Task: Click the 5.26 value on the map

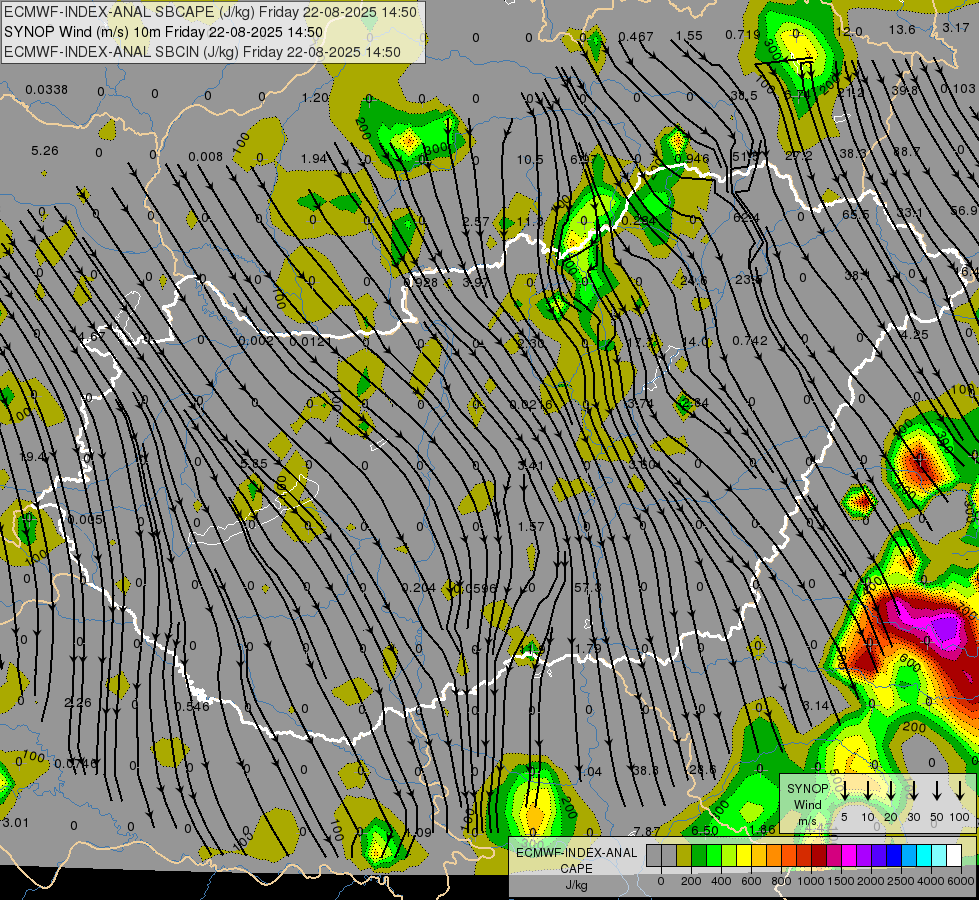Action: coord(44,151)
